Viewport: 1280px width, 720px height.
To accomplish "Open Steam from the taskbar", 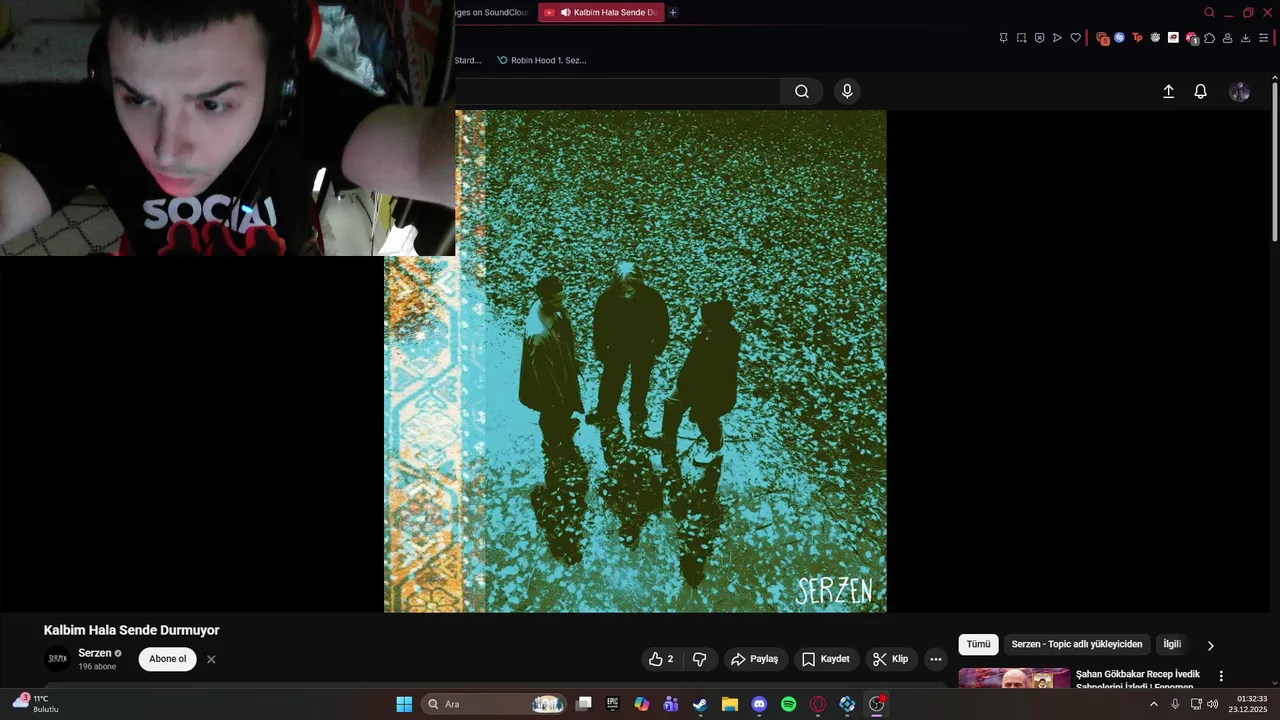I will point(700,704).
